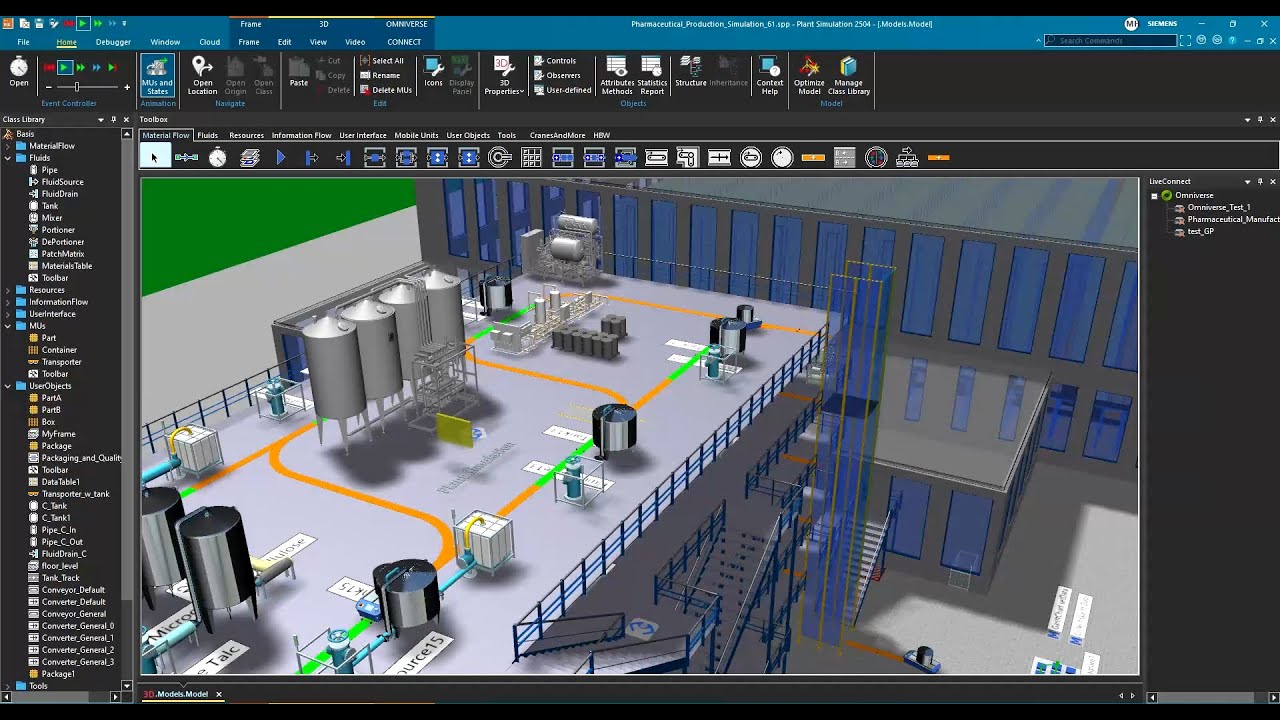Select Omniverse_Test_1 in LiveConnect panel
1280x720 pixels.
[x=1218, y=207]
